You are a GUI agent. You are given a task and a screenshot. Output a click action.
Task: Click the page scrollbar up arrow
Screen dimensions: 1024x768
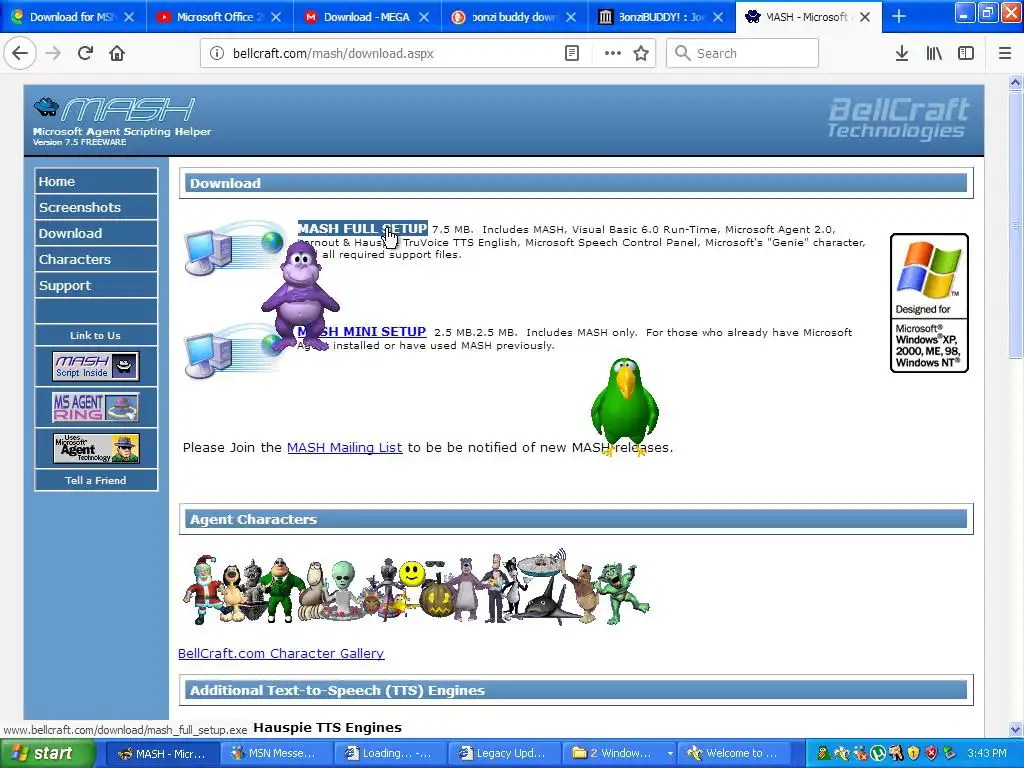[1015, 82]
